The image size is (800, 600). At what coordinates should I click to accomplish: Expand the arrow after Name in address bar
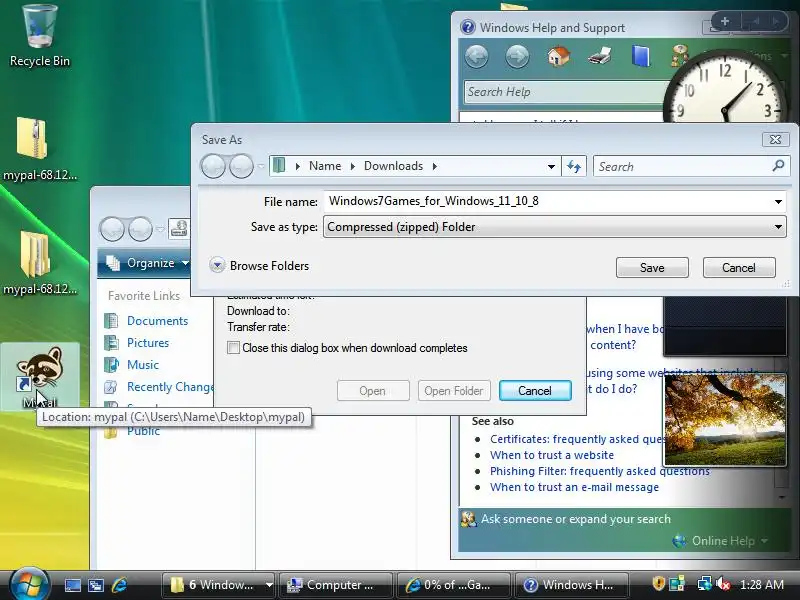(x=352, y=166)
